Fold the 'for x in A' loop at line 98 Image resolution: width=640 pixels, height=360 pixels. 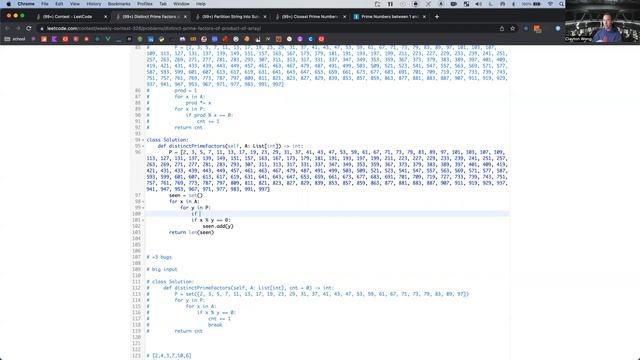coord(143,202)
